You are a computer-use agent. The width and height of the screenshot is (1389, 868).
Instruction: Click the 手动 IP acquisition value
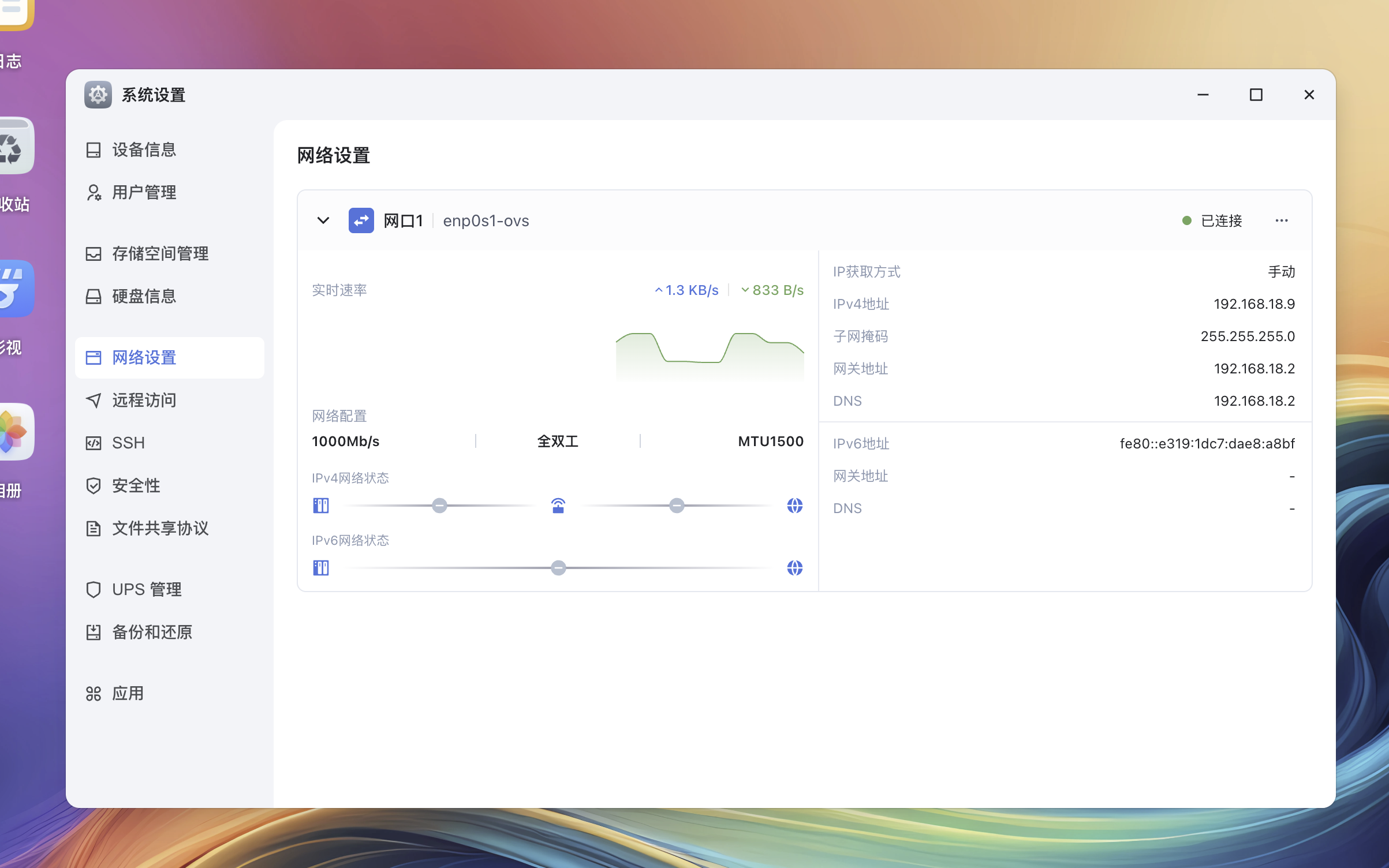click(x=1281, y=272)
